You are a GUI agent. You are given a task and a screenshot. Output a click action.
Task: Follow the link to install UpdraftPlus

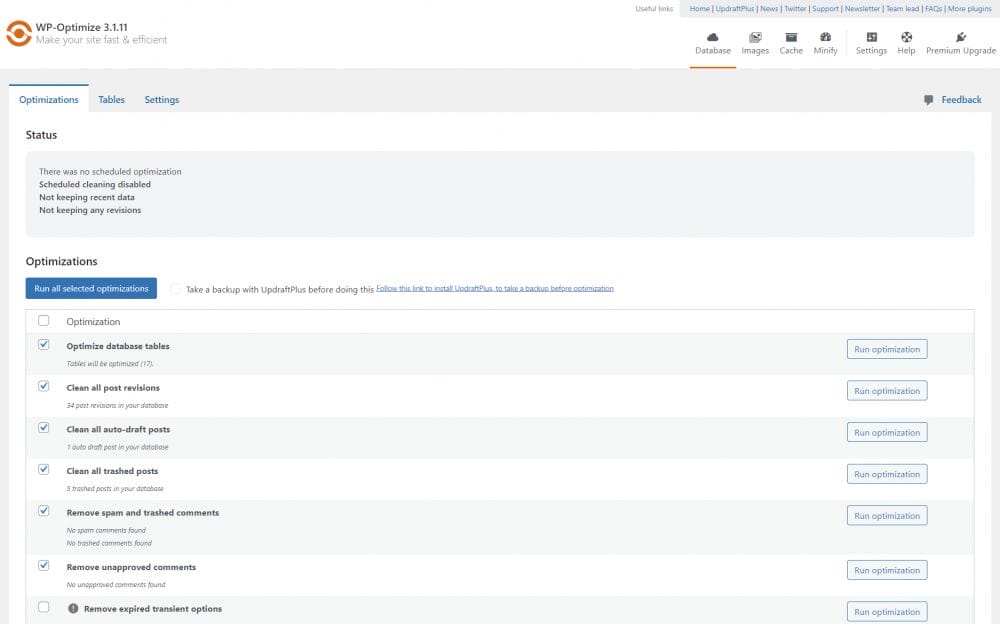click(x=495, y=288)
